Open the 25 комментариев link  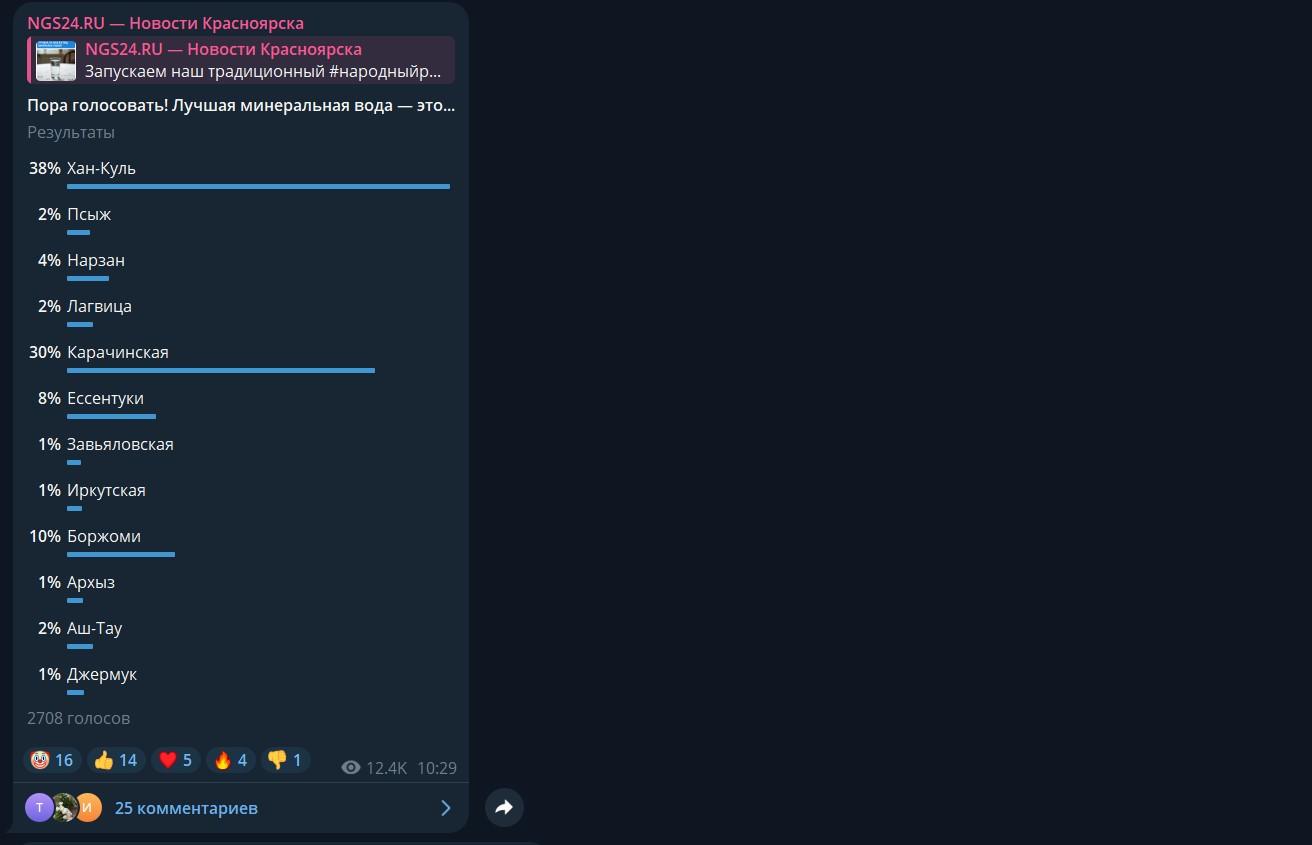pyautogui.click(x=186, y=808)
